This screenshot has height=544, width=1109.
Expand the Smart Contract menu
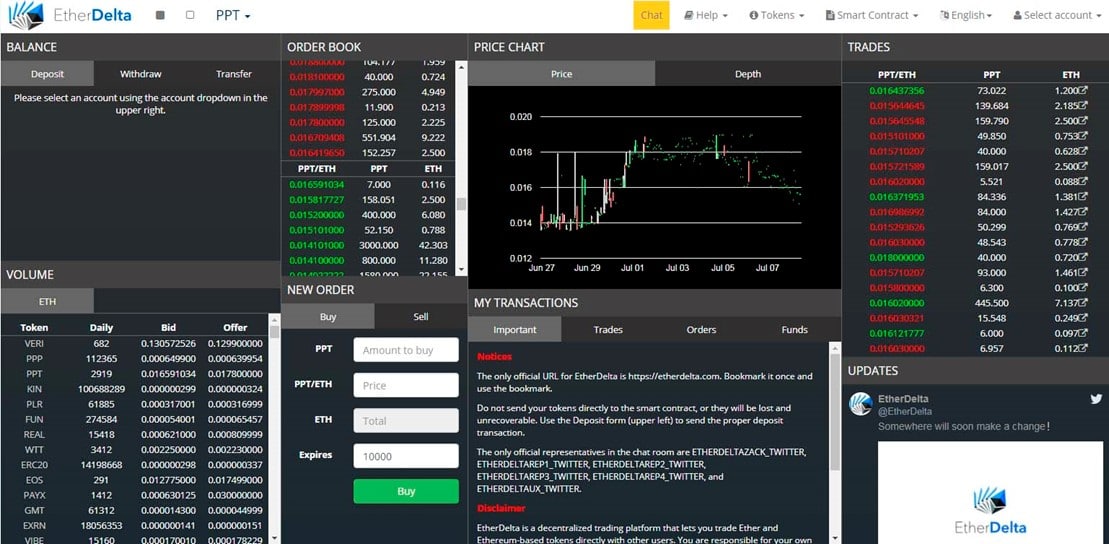(x=872, y=15)
